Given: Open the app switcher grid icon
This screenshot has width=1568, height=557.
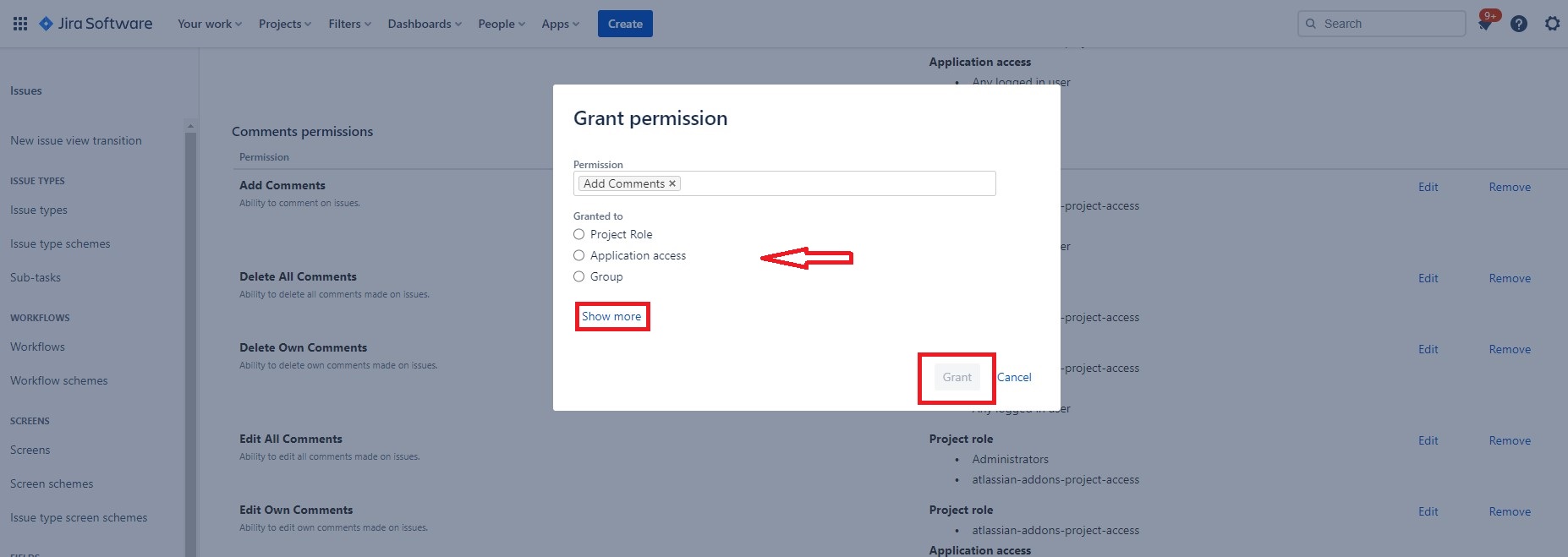Looking at the screenshot, I should tap(20, 24).
